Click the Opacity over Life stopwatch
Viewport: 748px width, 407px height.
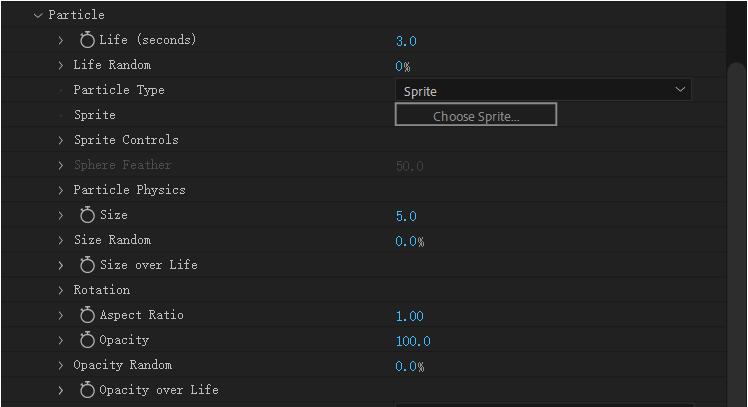87,390
